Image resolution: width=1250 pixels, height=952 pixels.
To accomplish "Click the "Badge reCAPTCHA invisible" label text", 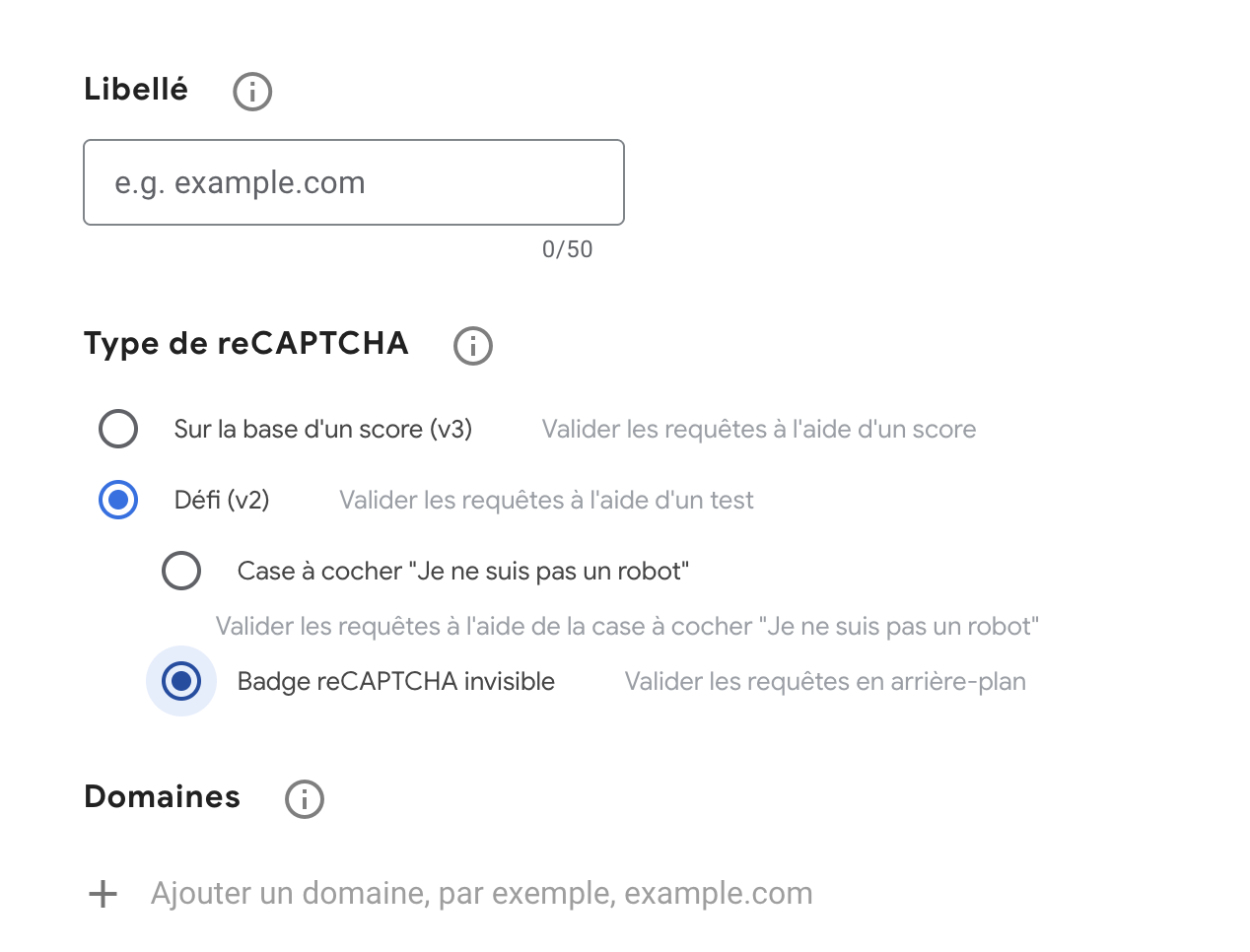I will point(396,681).
